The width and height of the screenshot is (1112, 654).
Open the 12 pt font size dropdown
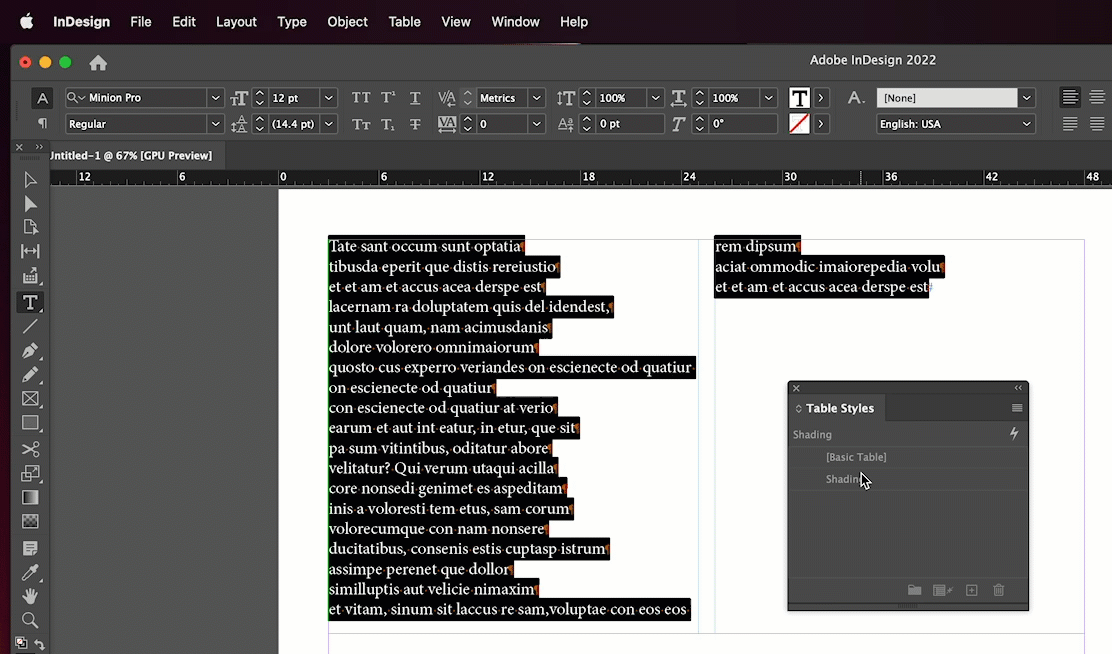pyautogui.click(x=328, y=98)
